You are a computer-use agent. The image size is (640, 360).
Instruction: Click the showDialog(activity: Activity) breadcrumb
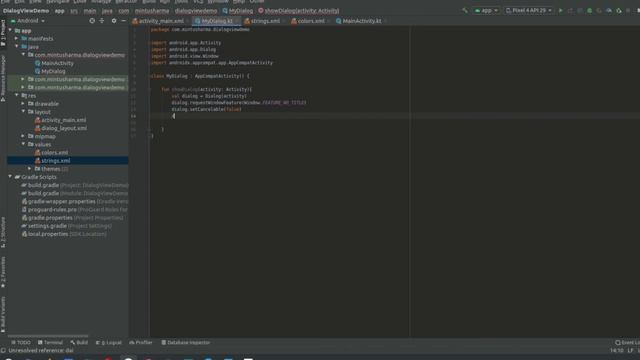point(298,11)
